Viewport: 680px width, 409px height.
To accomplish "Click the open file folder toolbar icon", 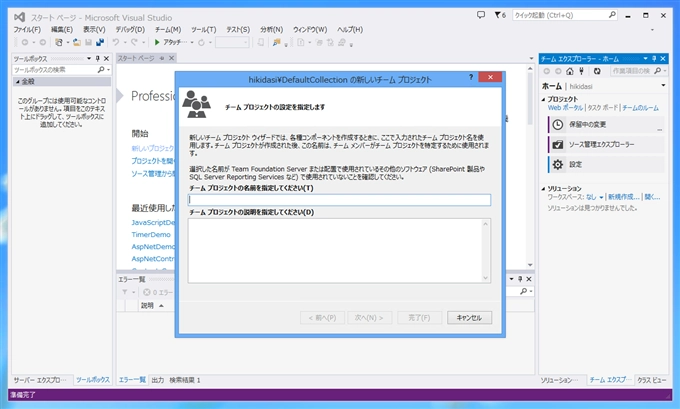I will [x=77, y=42].
